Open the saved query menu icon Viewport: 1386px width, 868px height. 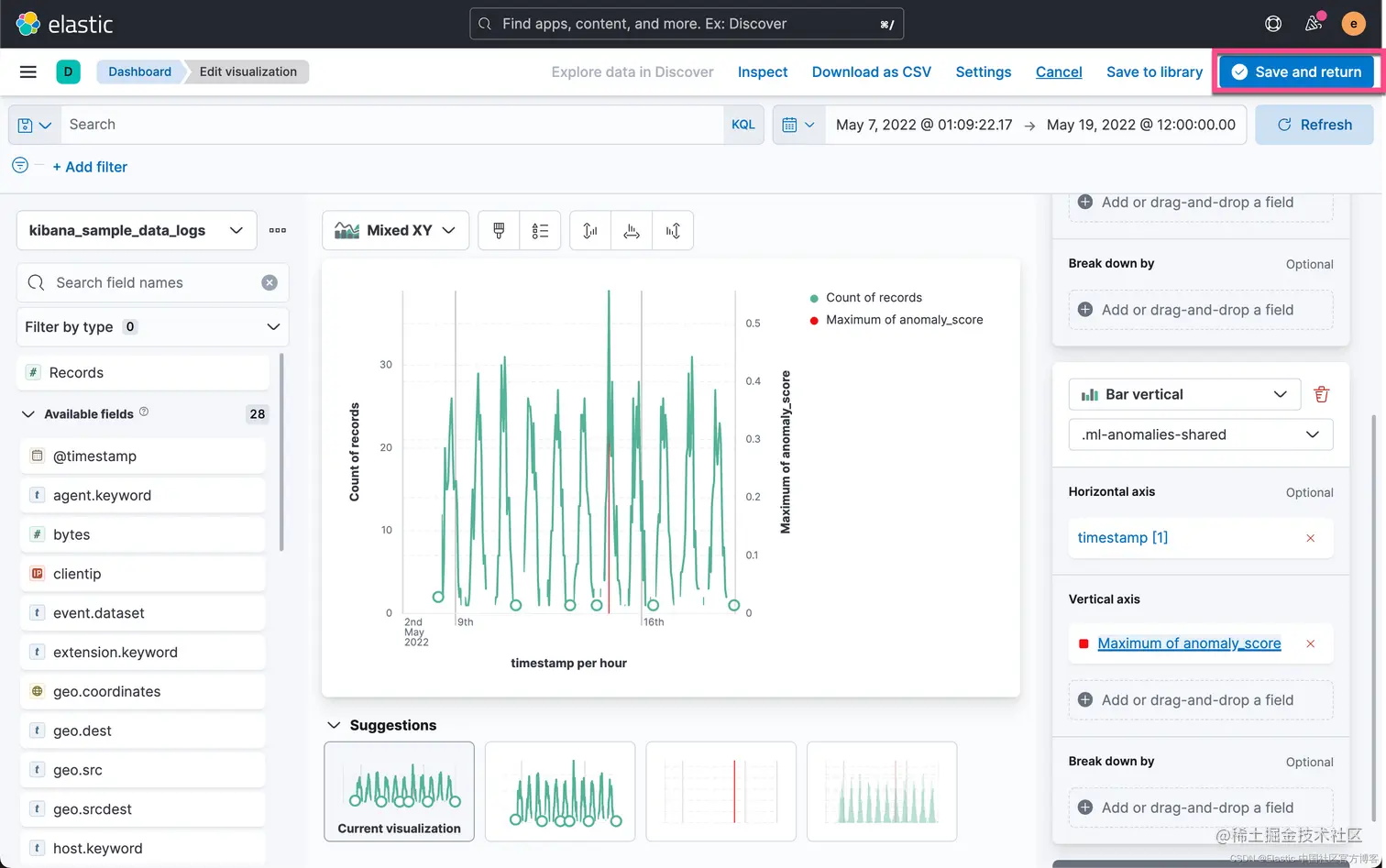click(x=35, y=125)
